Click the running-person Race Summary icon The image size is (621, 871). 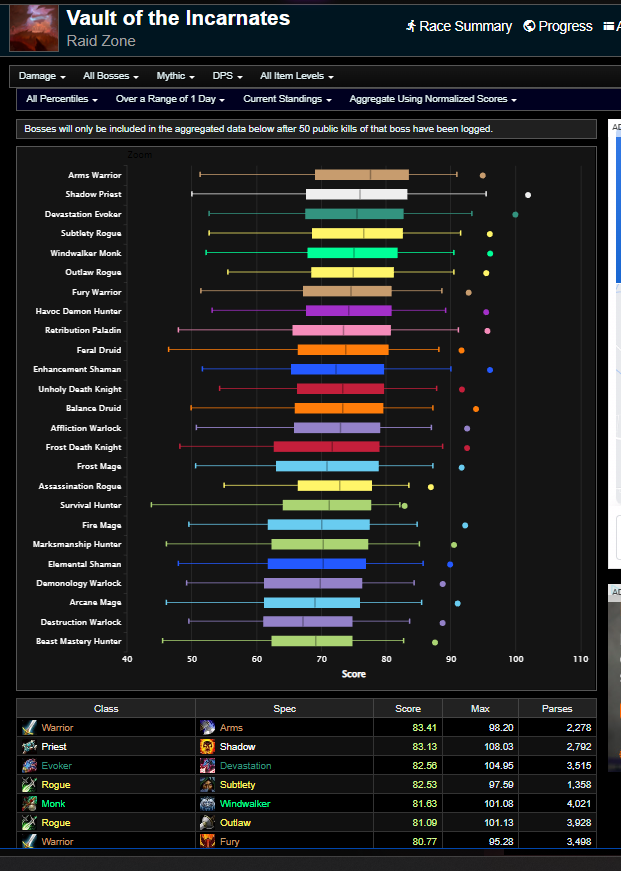[x=411, y=26]
